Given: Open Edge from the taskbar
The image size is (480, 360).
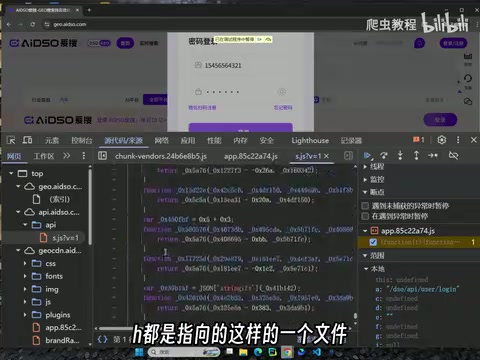Looking at the screenshot, I should 258,352.
